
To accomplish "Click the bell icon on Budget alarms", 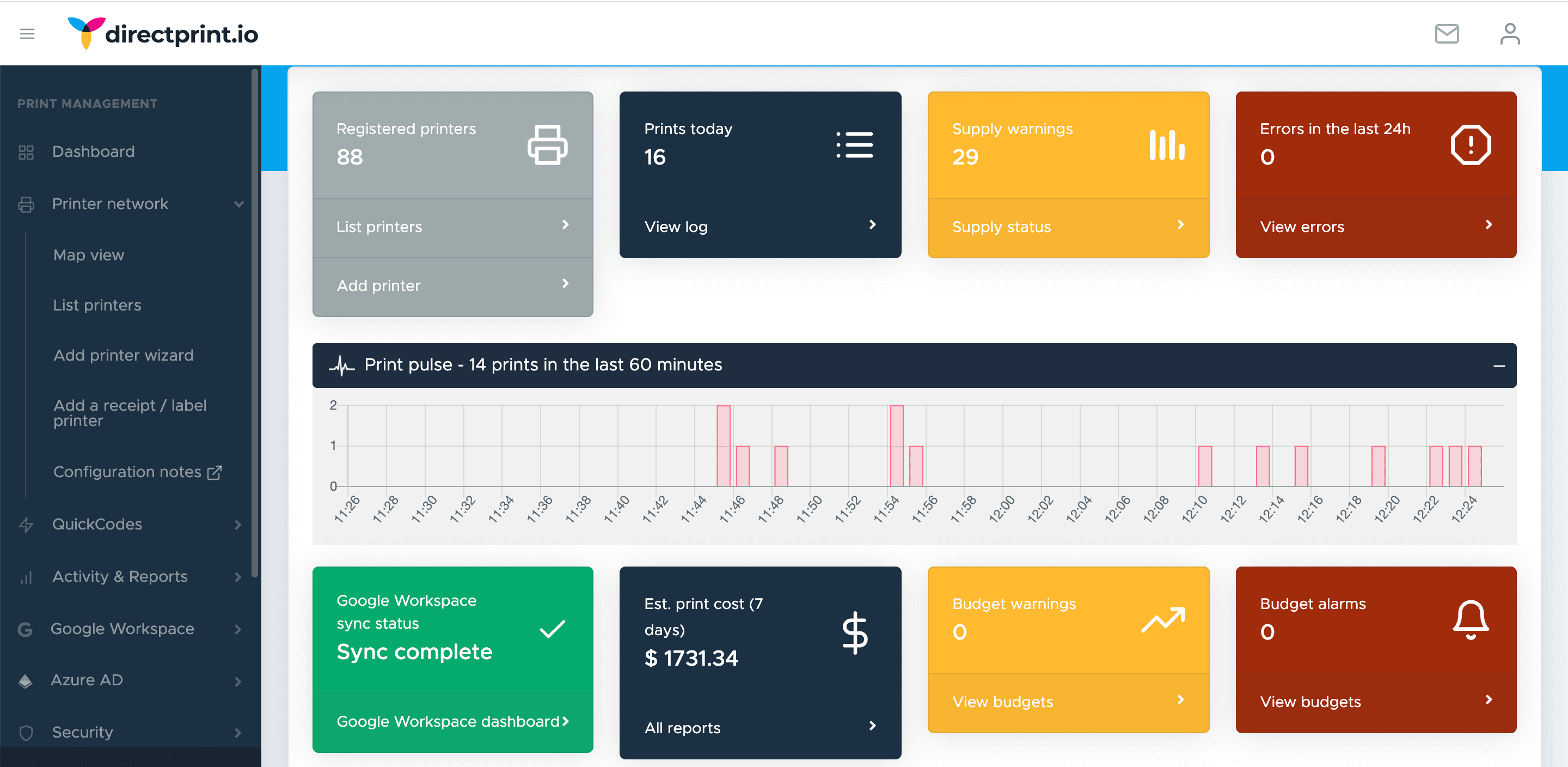I will click(x=1470, y=619).
